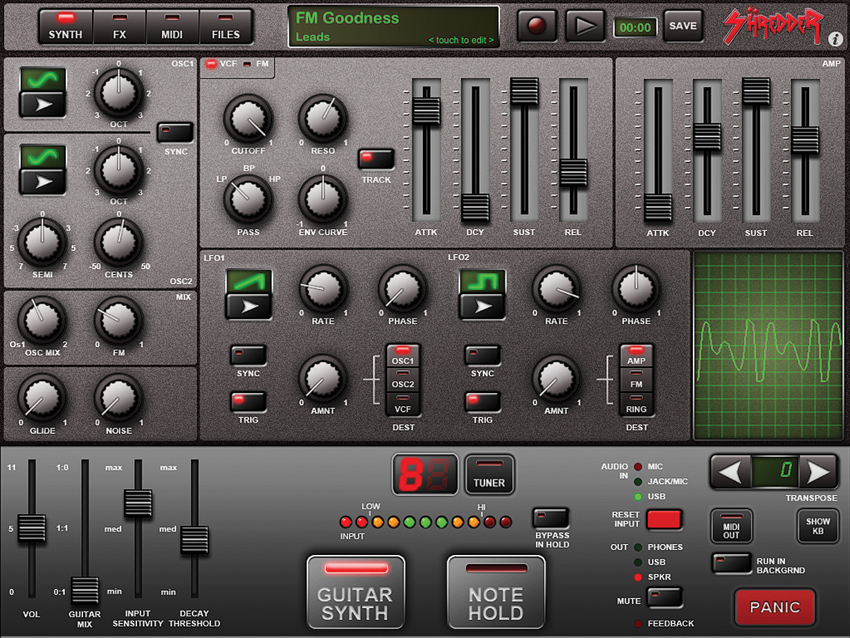Click the SAVE button
Screen dimensions: 850x638
click(683, 25)
